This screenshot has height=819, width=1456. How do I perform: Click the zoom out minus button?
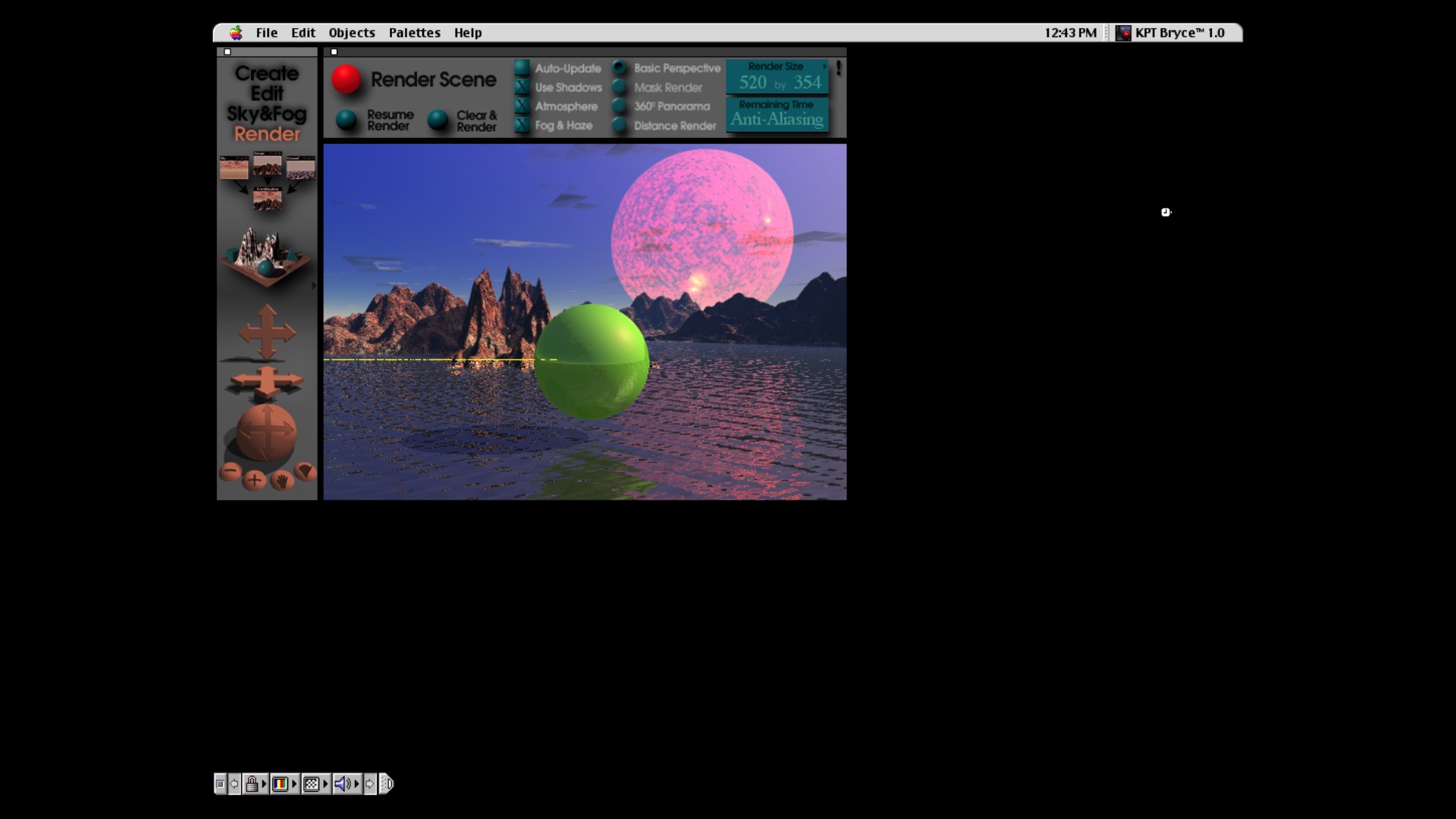point(231,472)
